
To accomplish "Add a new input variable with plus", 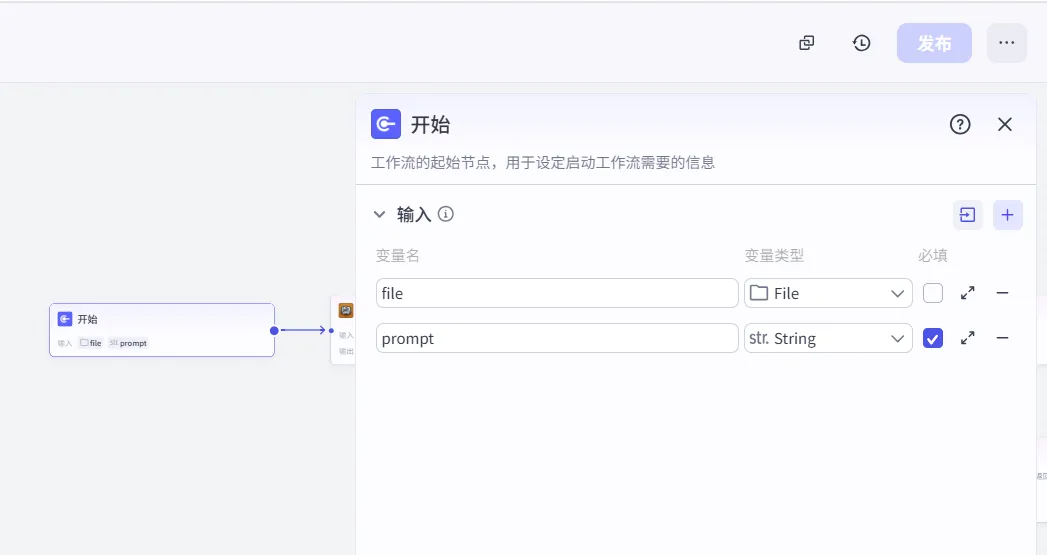I will point(1007,214).
